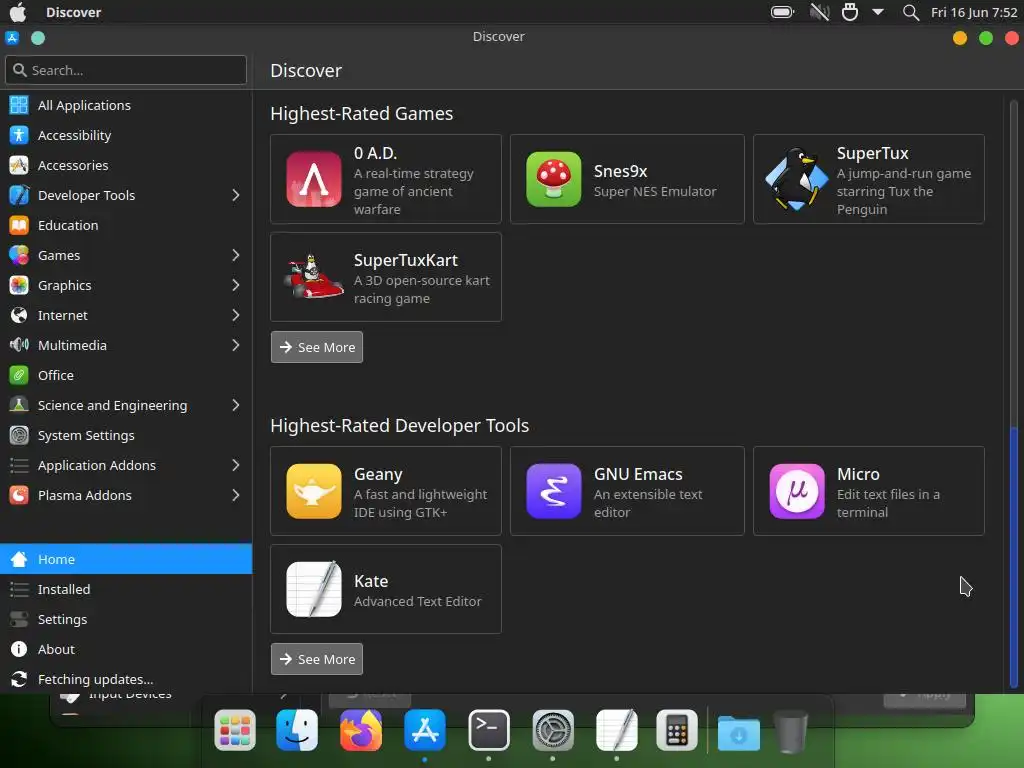
Task: Click the Discover menu in top bar
Action: point(73,12)
